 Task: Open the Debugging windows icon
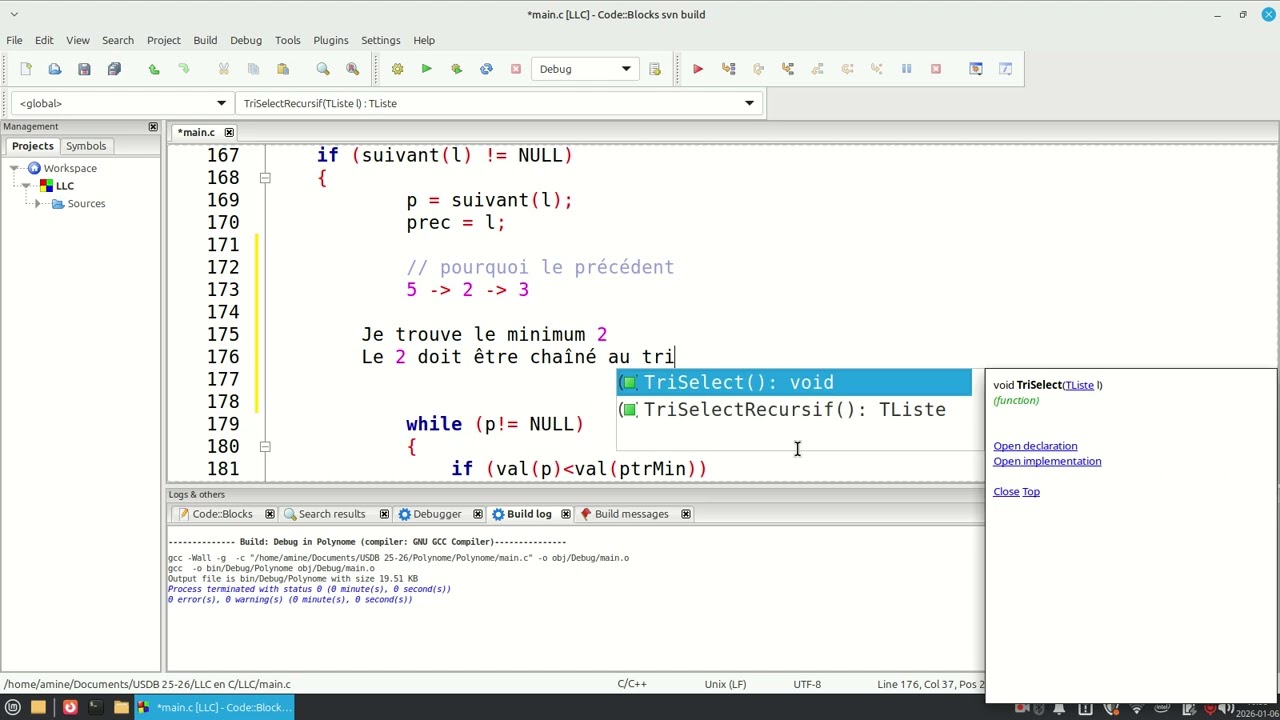click(x=976, y=69)
